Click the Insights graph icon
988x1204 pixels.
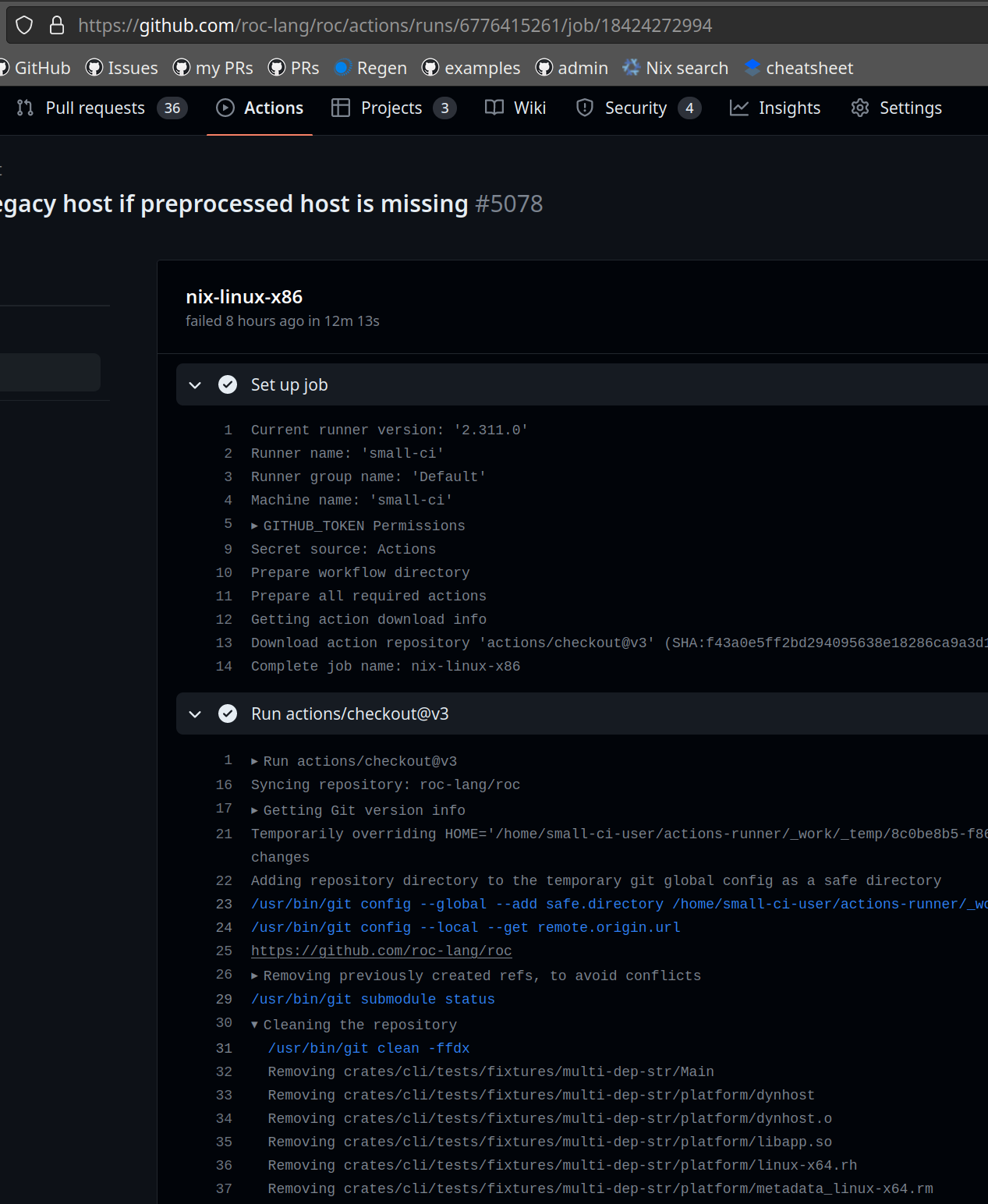click(x=739, y=108)
